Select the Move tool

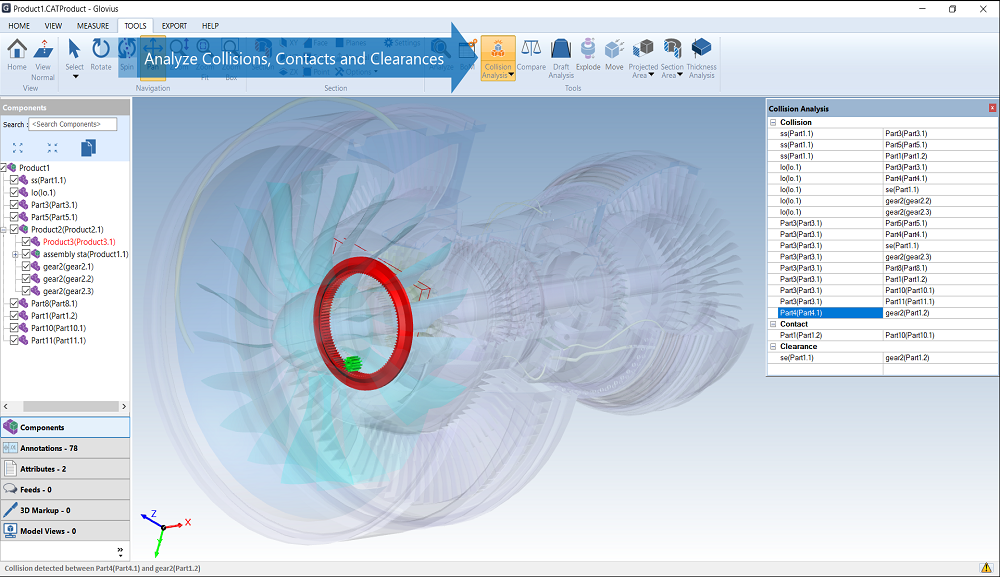click(x=614, y=54)
